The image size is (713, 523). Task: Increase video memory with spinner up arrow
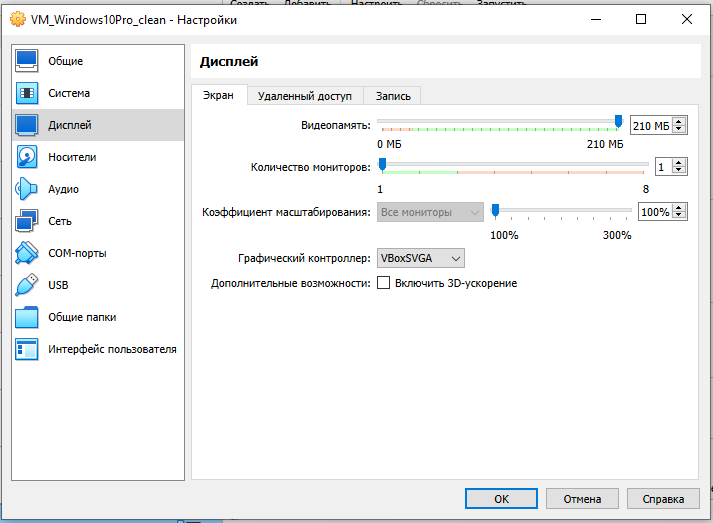coord(680,121)
